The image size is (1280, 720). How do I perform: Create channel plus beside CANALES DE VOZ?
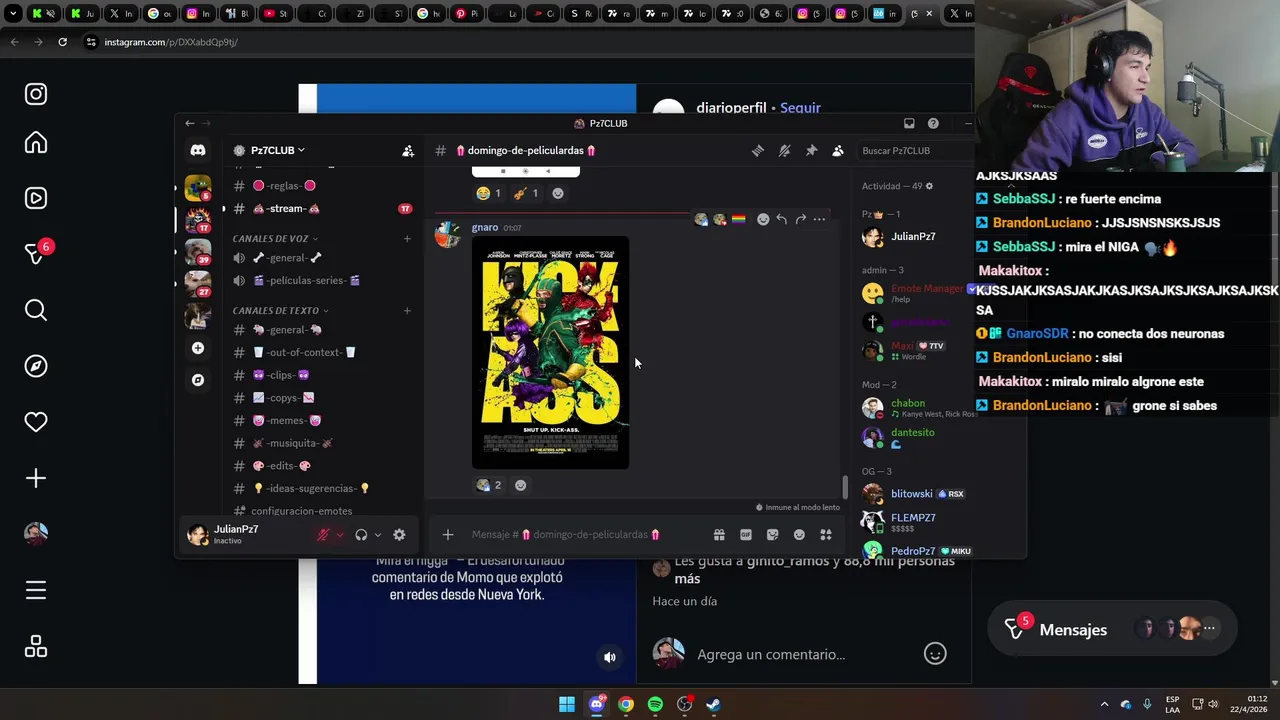pos(407,239)
